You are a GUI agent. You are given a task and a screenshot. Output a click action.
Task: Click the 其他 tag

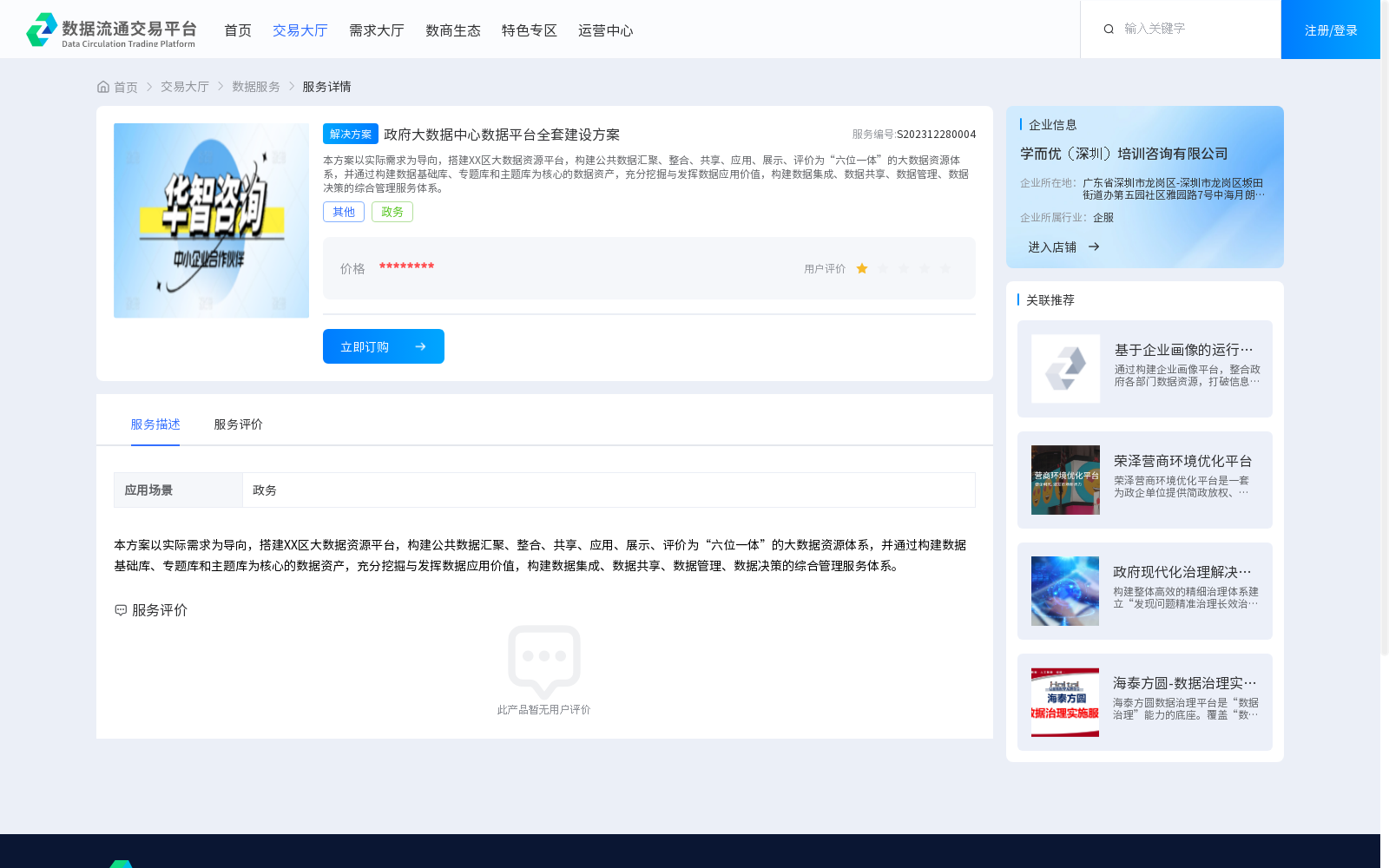coord(344,212)
